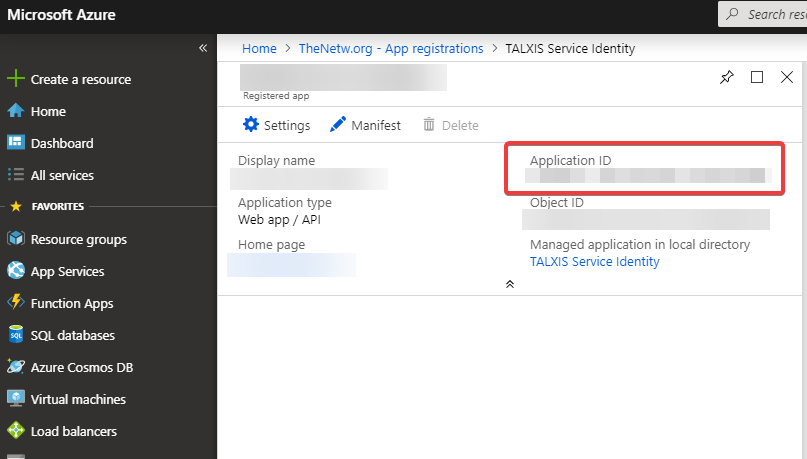Click the greyed Delete toolbar label
807x459 pixels.
460,126
